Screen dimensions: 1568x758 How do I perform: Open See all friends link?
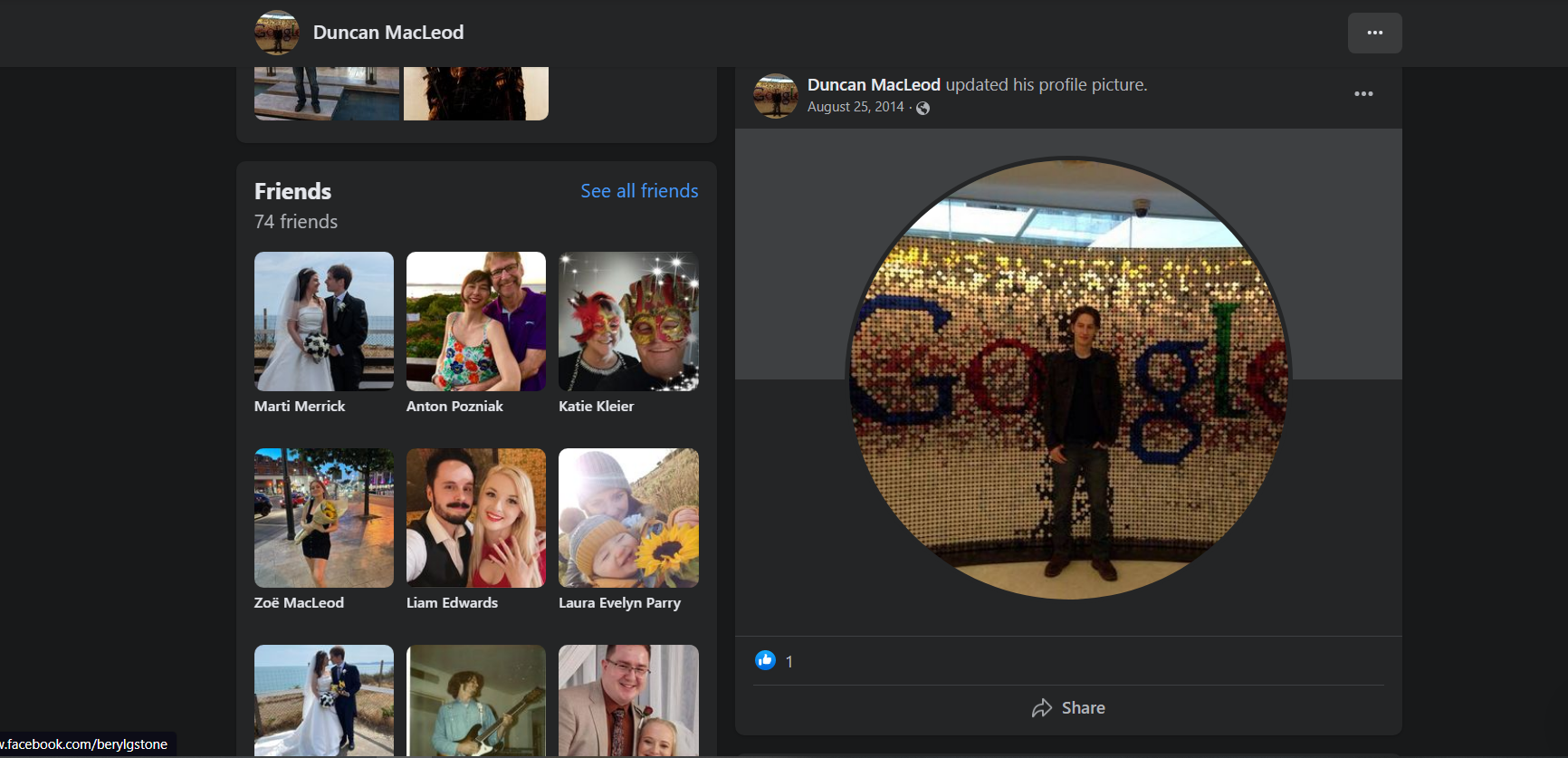(639, 191)
